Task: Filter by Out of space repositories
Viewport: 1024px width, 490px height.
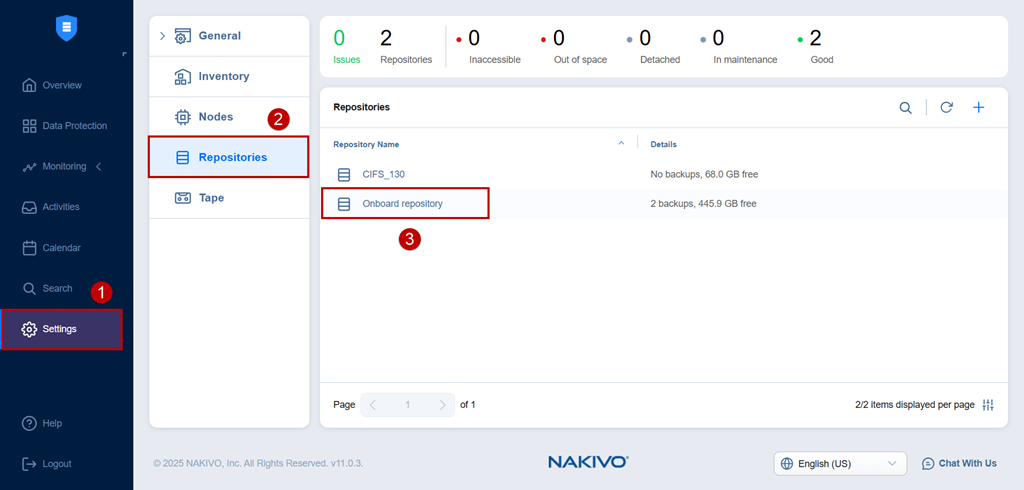Action: 575,47
